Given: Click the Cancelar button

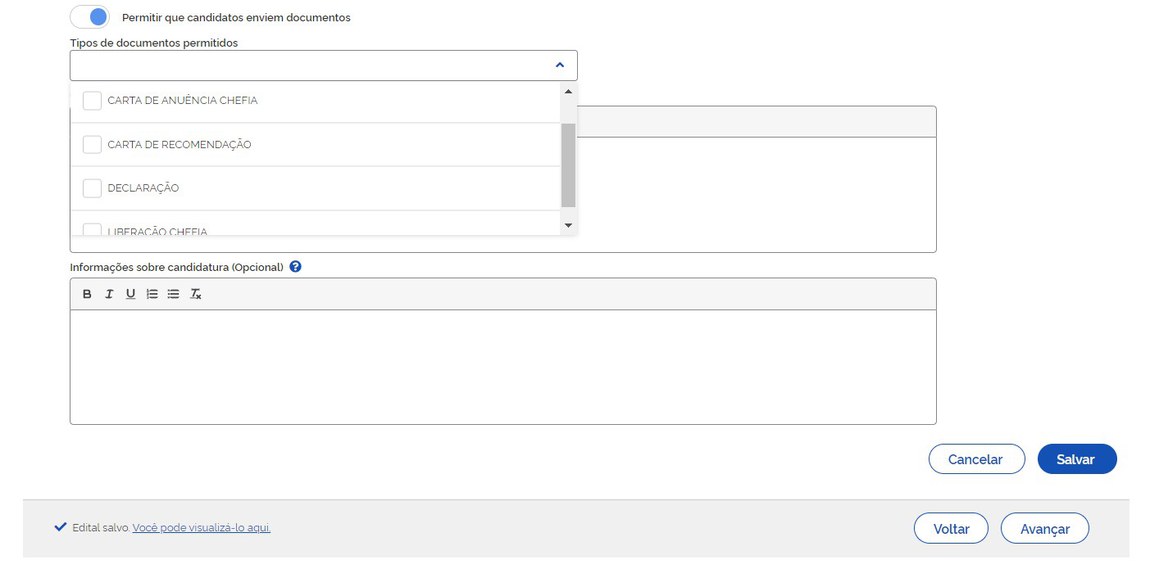Looking at the screenshot, I should click(x=976, y=459).
